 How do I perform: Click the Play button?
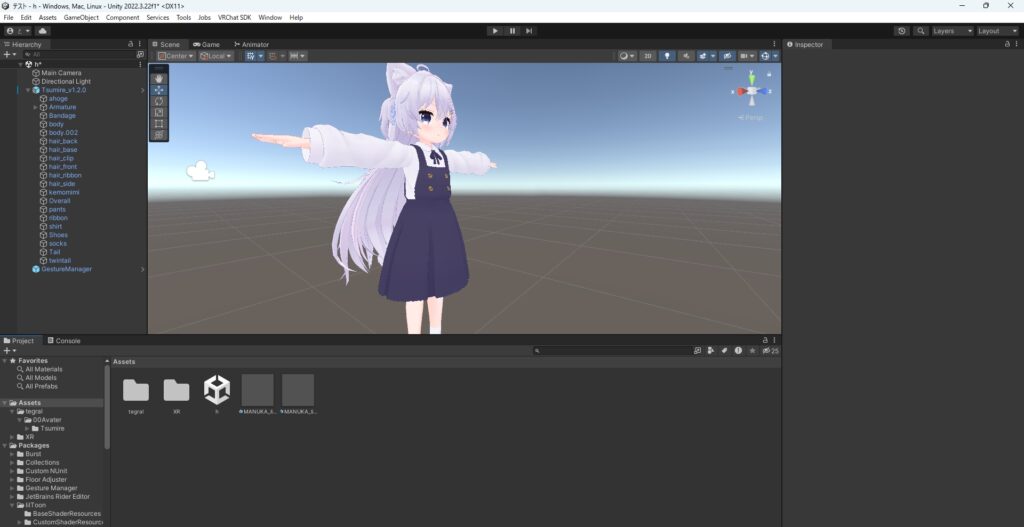click(494, 31)
